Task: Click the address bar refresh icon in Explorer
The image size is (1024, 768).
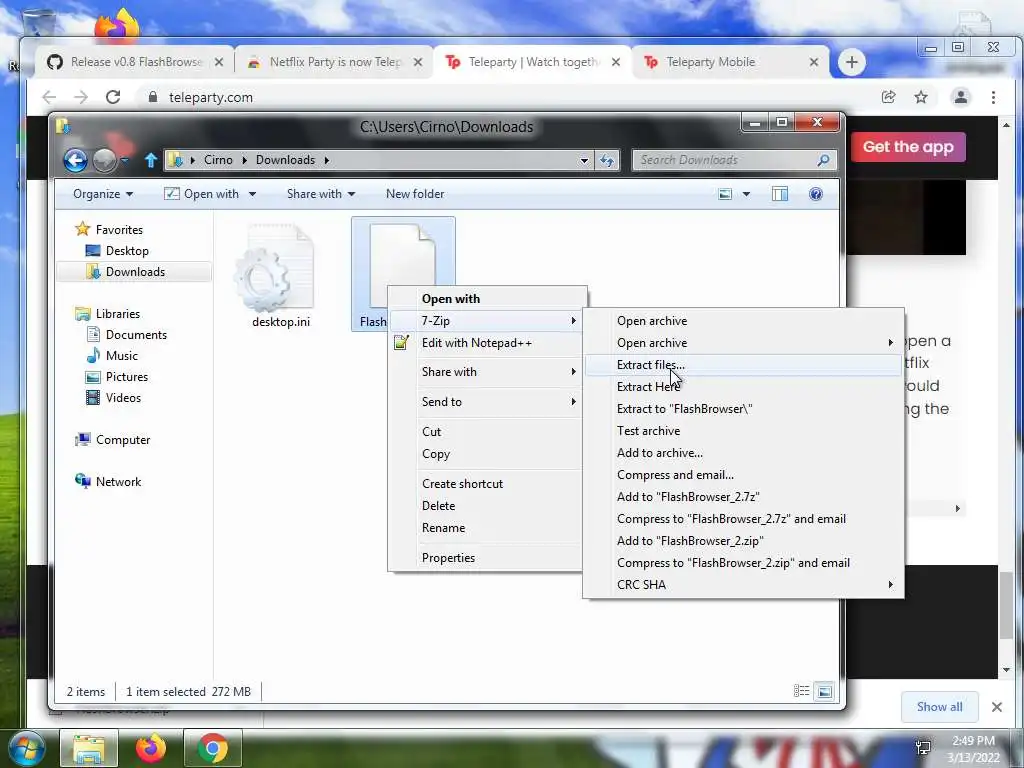Action: pyautogui.click(x=607, y=160)
